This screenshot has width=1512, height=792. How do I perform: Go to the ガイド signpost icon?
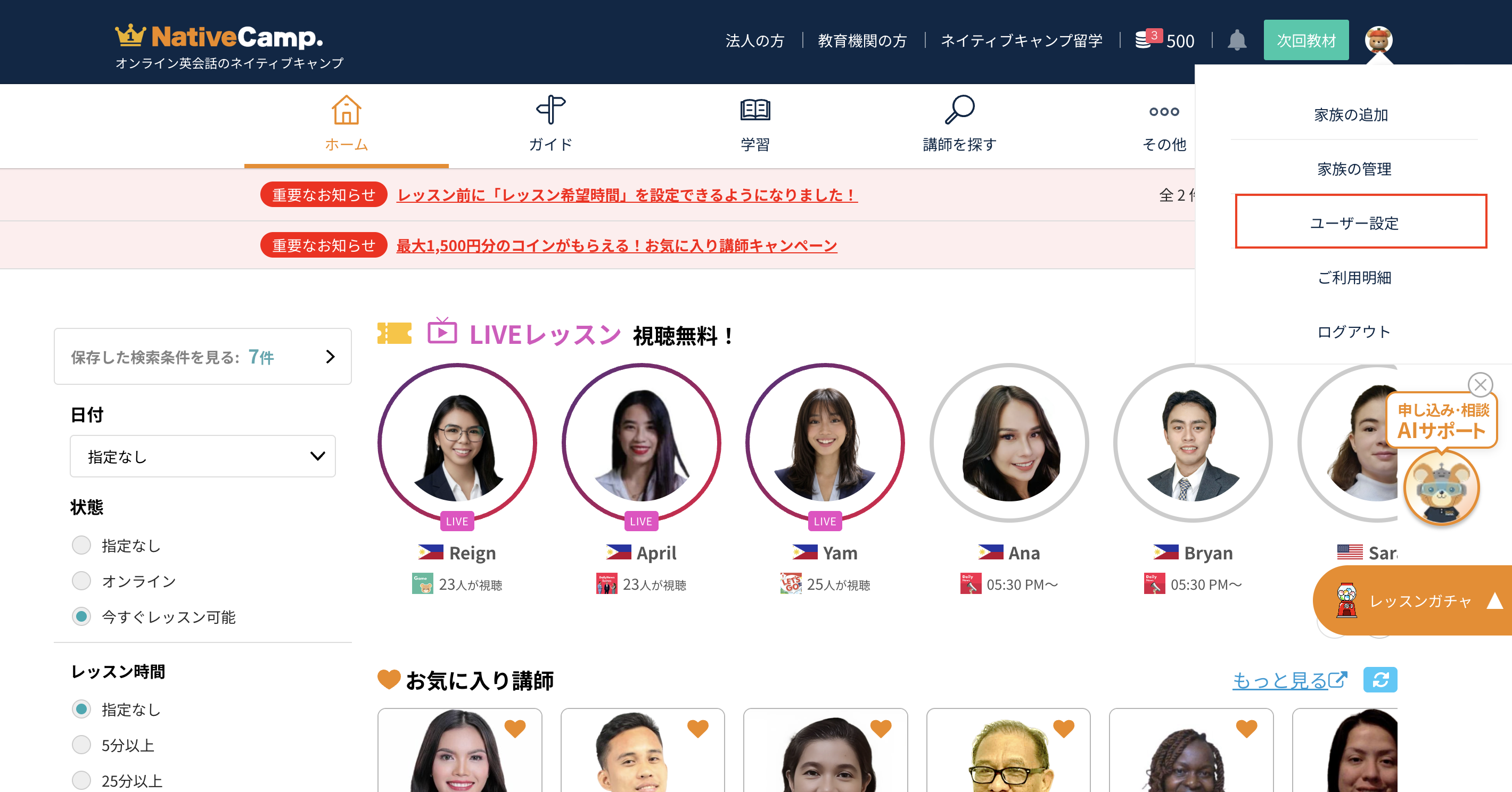(550, 110)
